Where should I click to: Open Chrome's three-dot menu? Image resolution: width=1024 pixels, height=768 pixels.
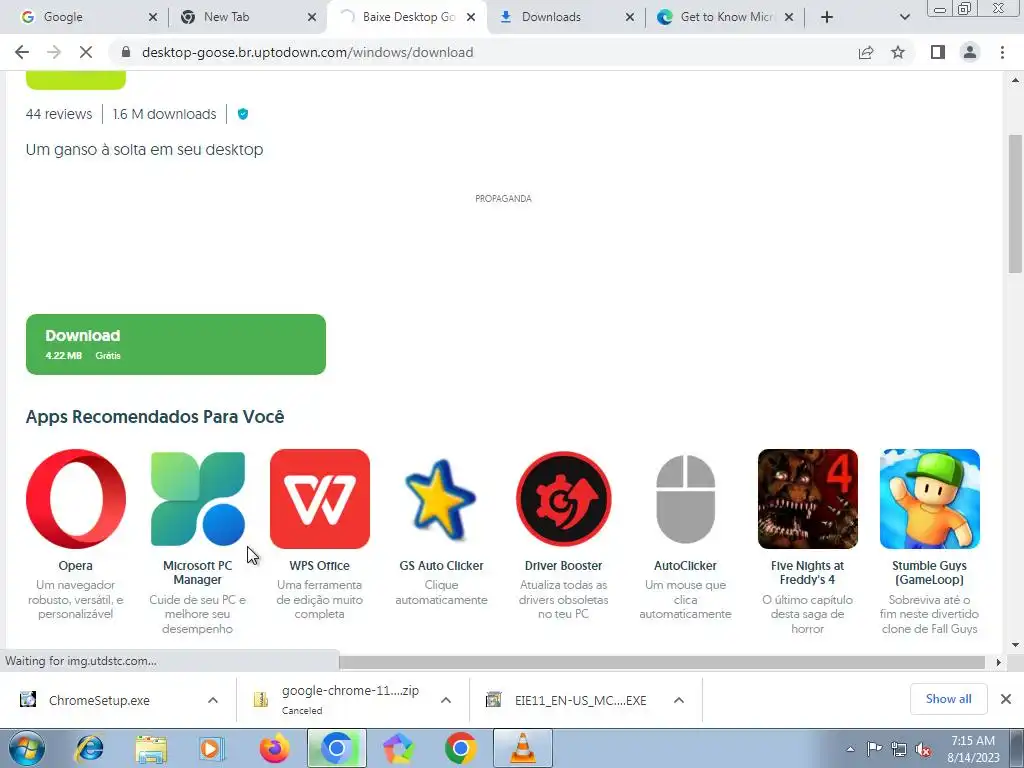point(1002,52)
